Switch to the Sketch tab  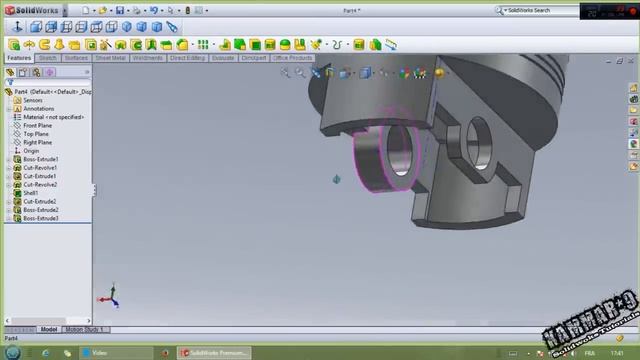[48, 58]
